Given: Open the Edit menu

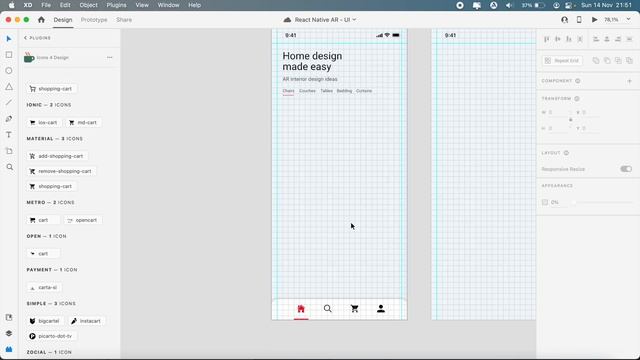Looking at the screenshot, I should coord(65,5).
